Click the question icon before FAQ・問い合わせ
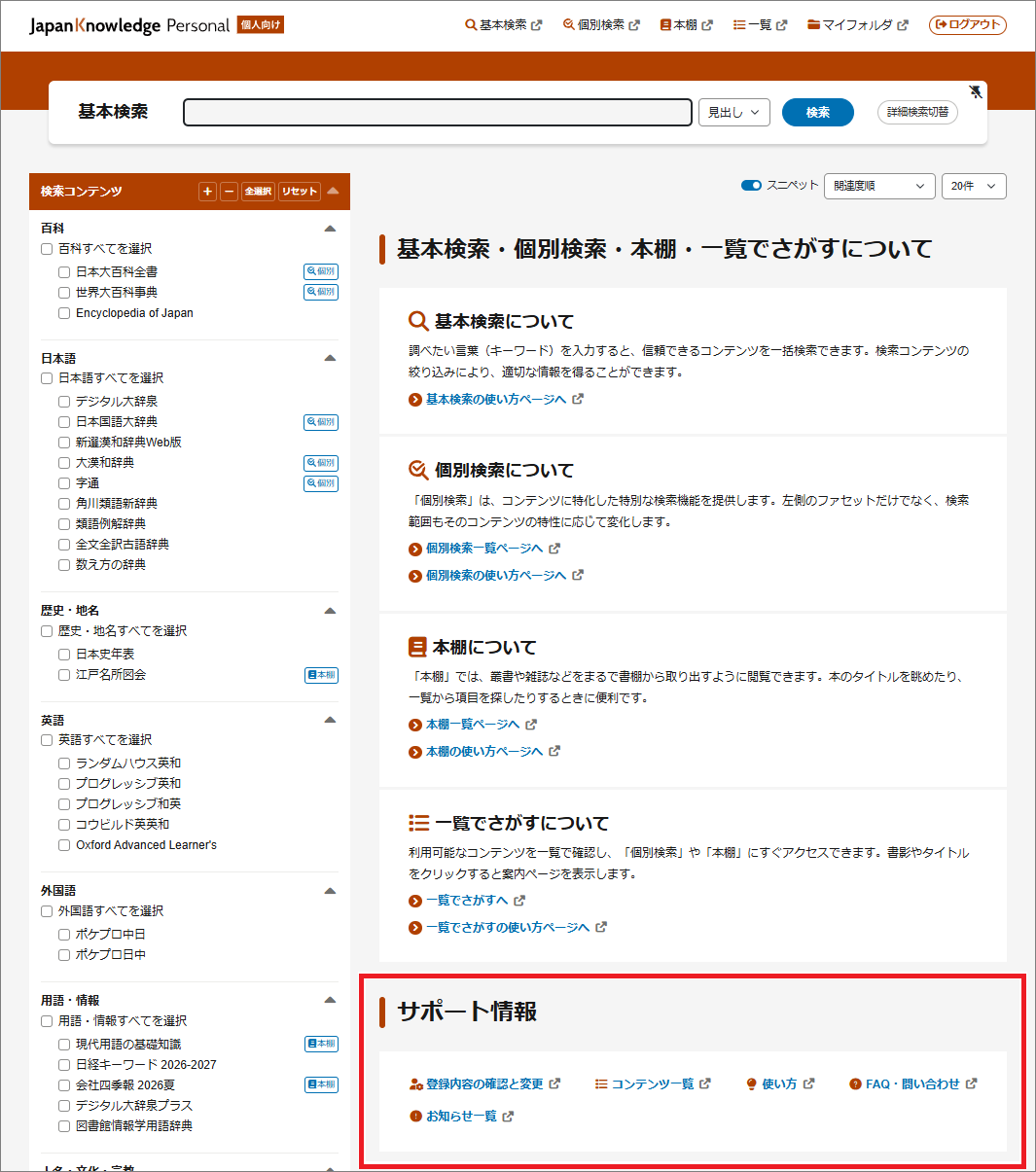 [855, 1083]
